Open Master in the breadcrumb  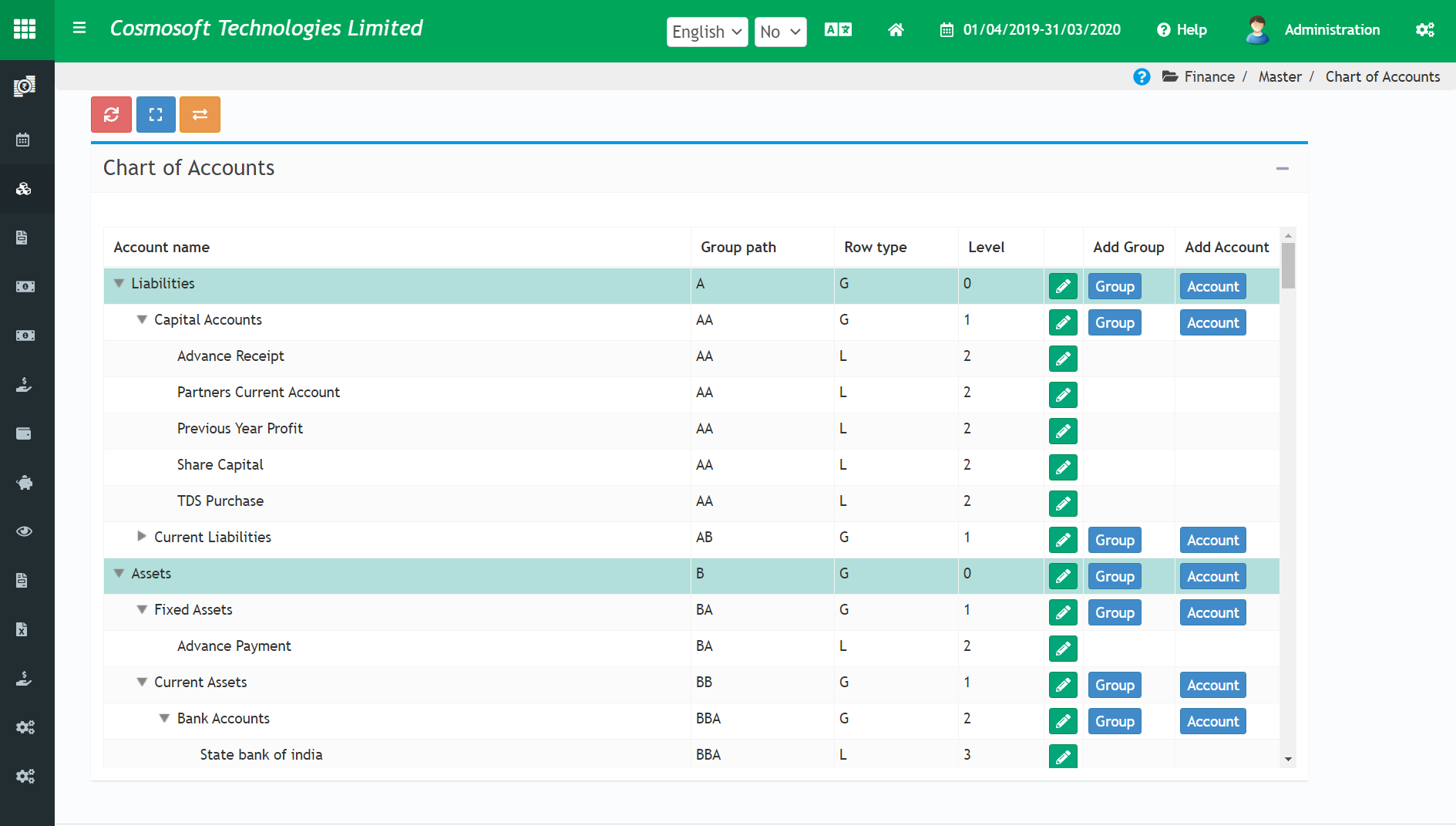point(1279,77)
